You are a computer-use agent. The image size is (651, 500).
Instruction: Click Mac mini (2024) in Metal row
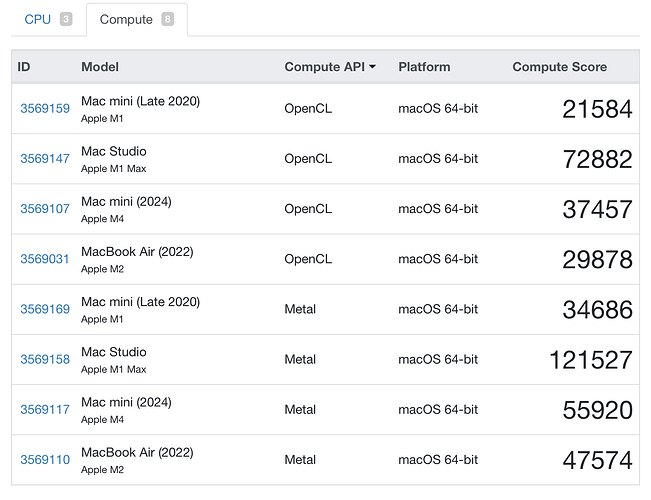click(127, 402)
